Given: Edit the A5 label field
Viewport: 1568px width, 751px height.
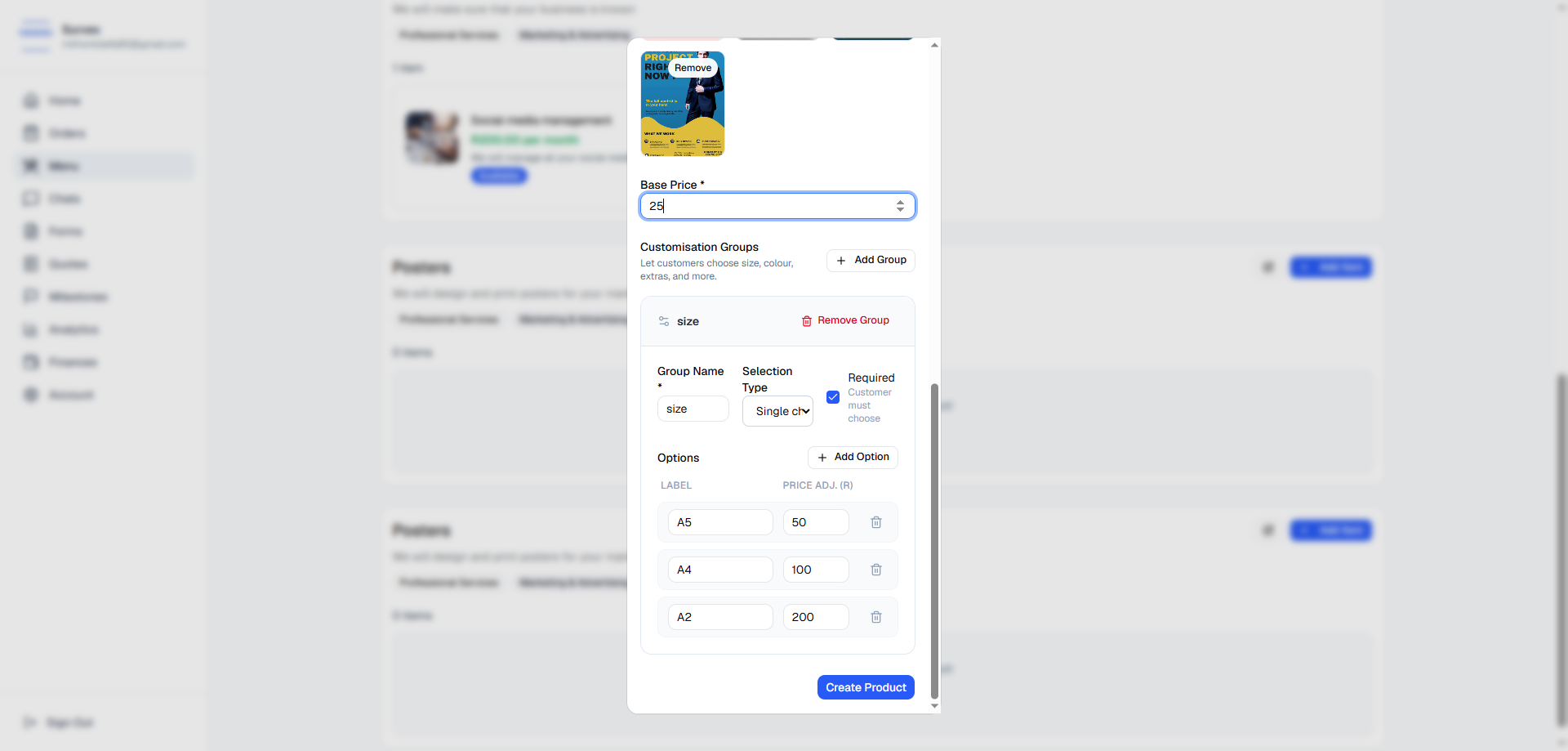Looking at the screenshot, I should pyautogui.click(x=720, y=522).
